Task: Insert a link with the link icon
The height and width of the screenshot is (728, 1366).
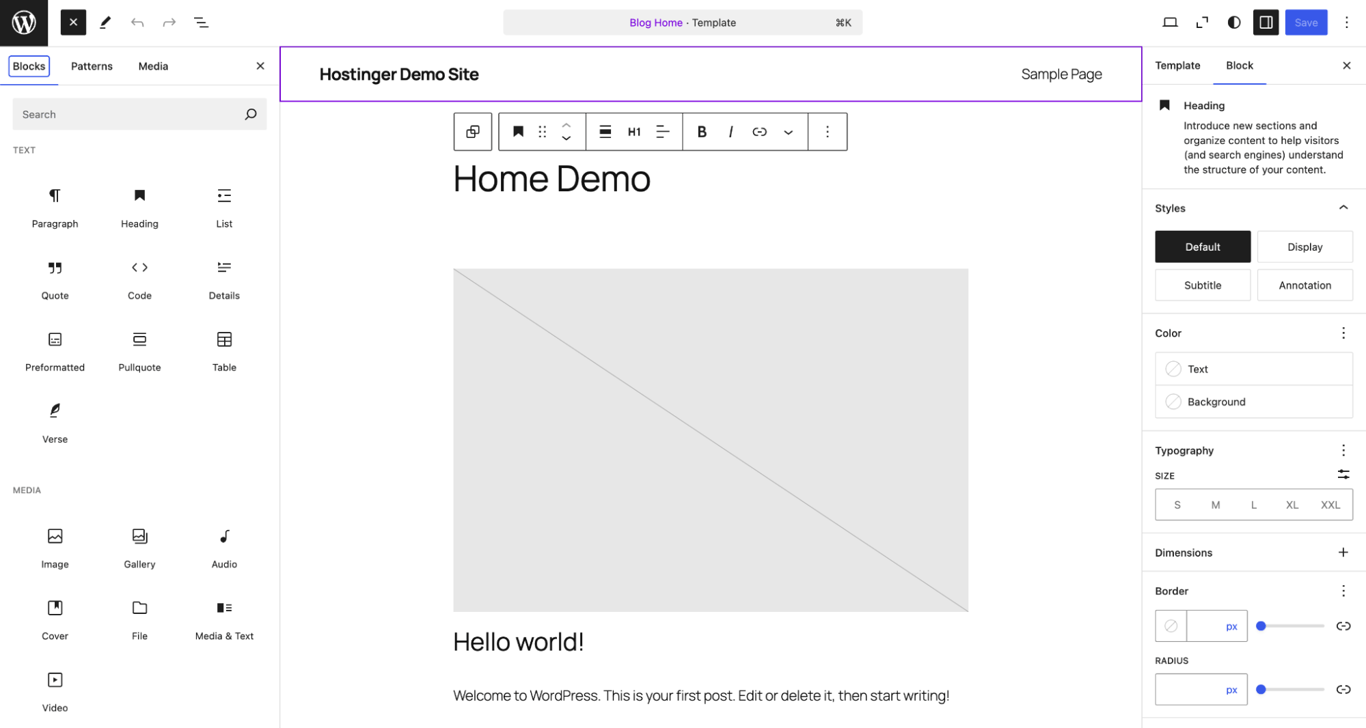Action: pyautogui.click(x=760, y=131)
